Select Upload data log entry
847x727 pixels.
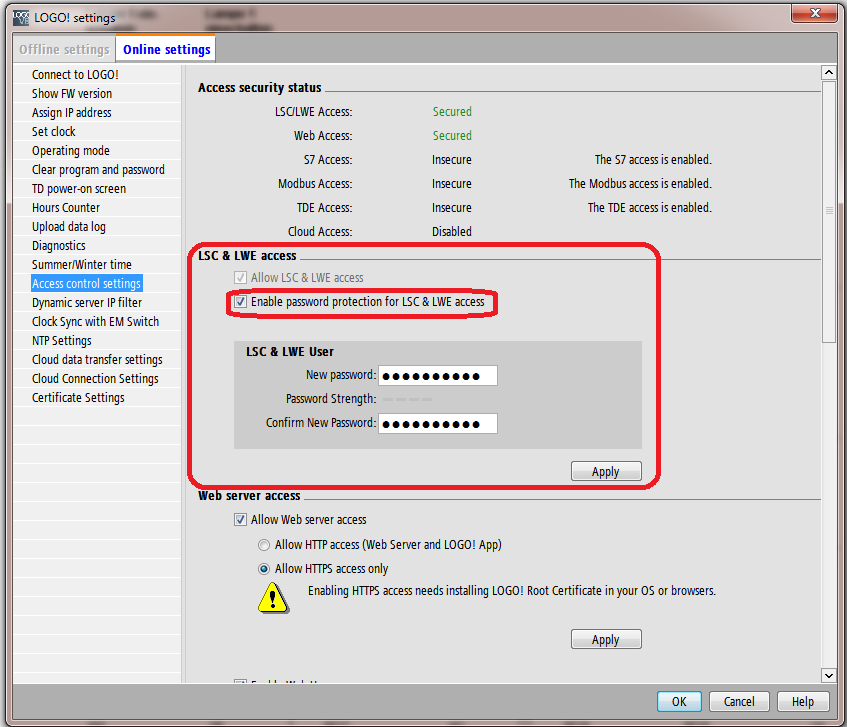pos(69,226)
